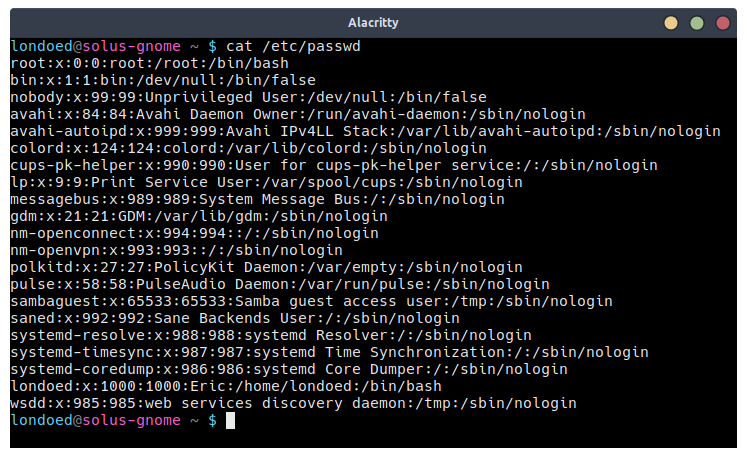
Task: Click the 'avahi-autoipd:x:999:999' line
Action: click(365, 132)
